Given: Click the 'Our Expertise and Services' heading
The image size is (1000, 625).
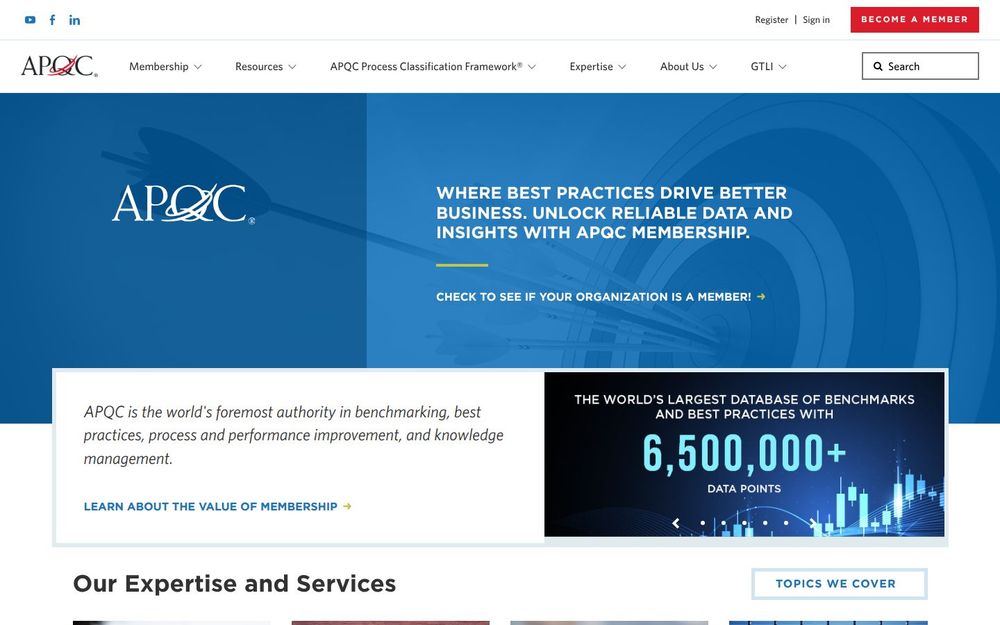Looking at the screenshot, I should [235, 584].
